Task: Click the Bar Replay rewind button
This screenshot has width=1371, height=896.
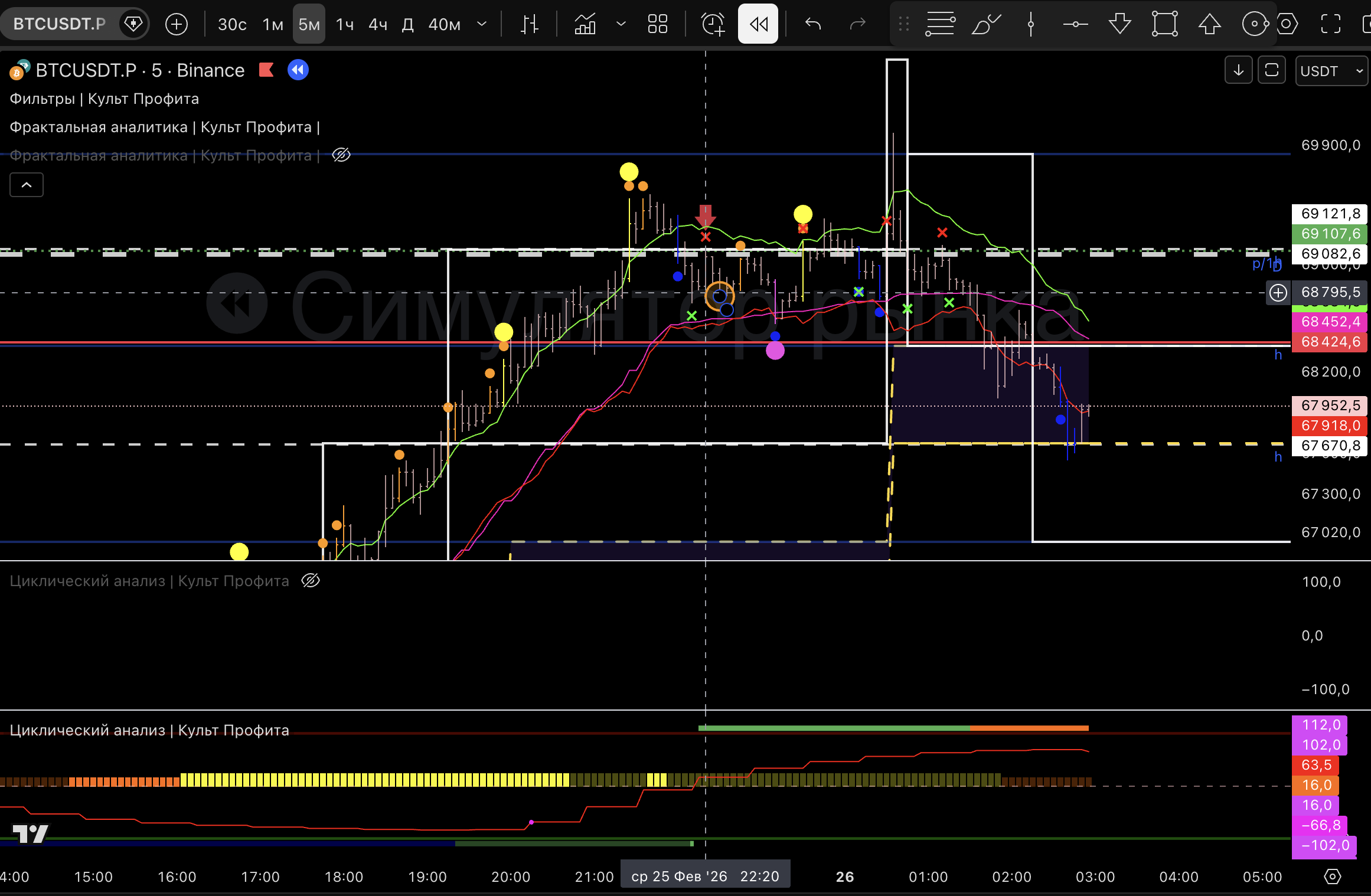Action: (x=758, y=24)
